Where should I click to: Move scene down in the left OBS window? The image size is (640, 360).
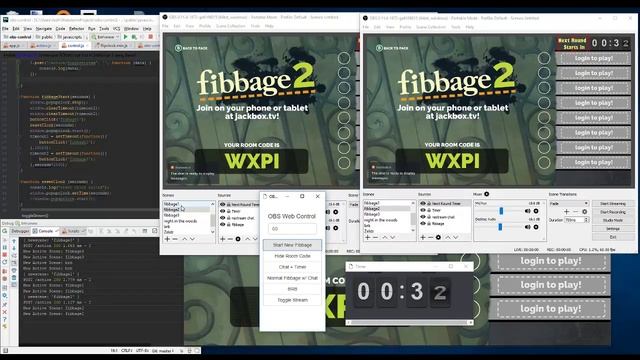(192, 239)
